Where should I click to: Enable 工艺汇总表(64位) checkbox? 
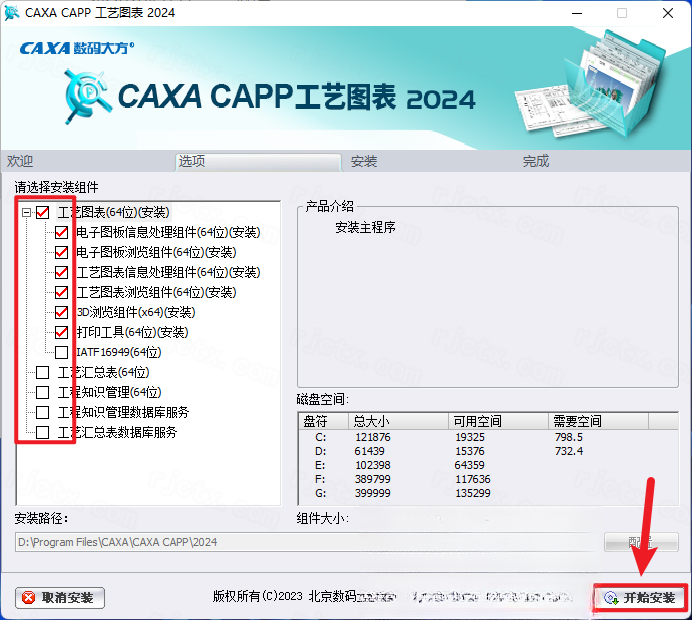tap(42, 372)
